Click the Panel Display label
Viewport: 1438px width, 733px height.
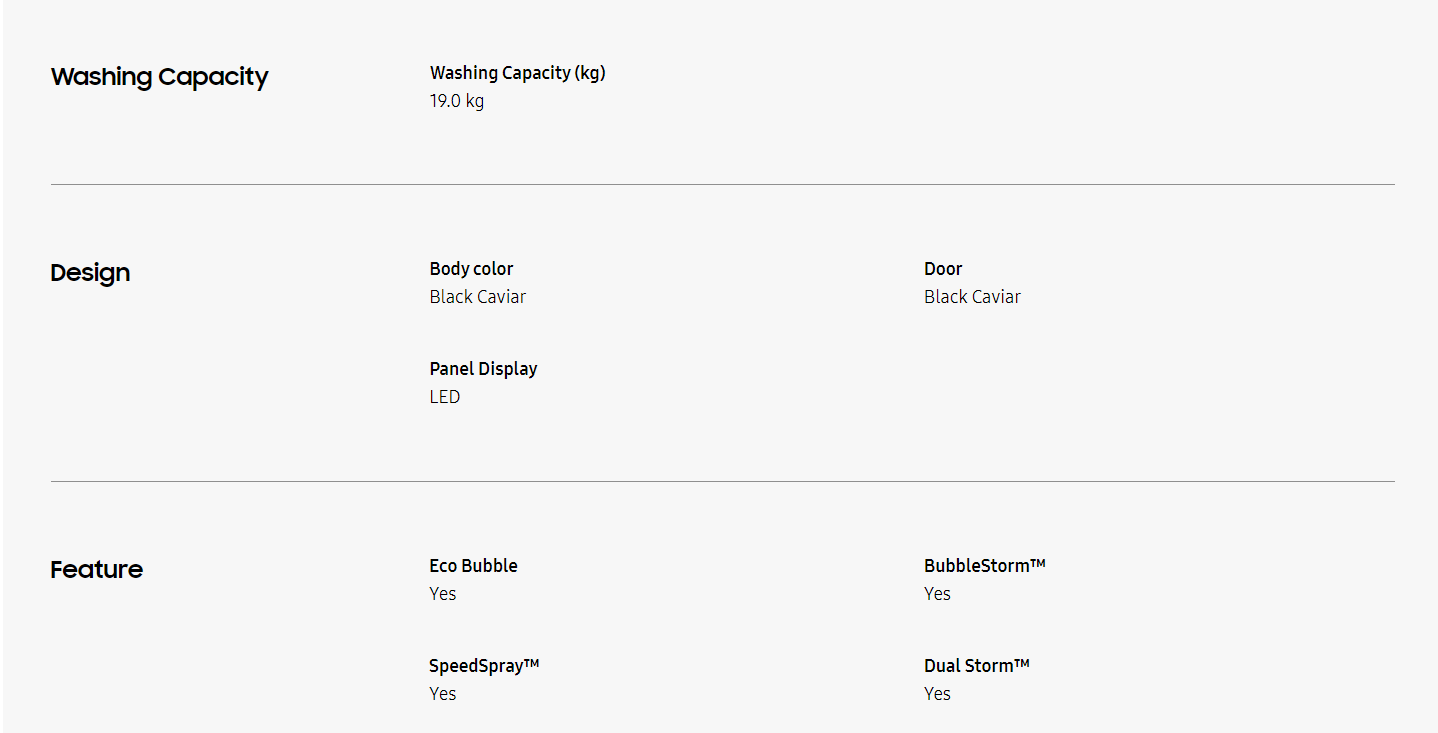pos(483,369)
